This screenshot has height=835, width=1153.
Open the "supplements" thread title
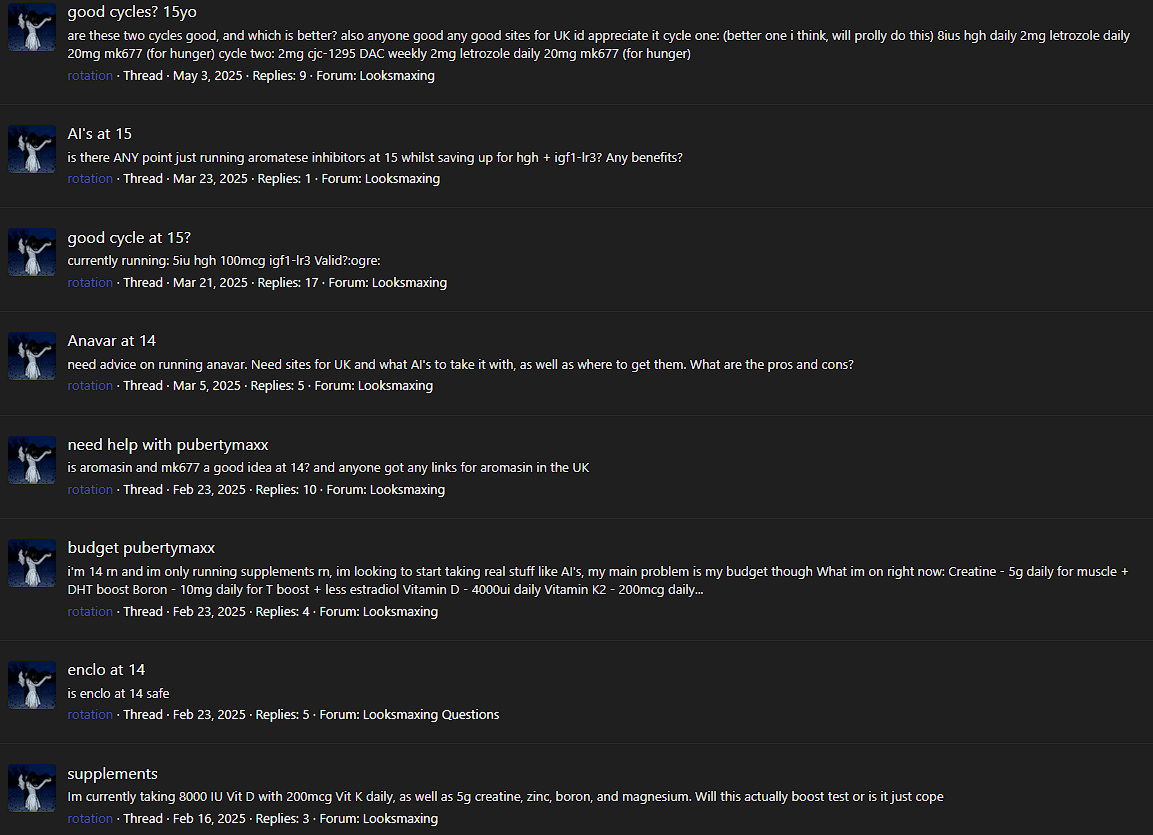[x=113, y=774]
